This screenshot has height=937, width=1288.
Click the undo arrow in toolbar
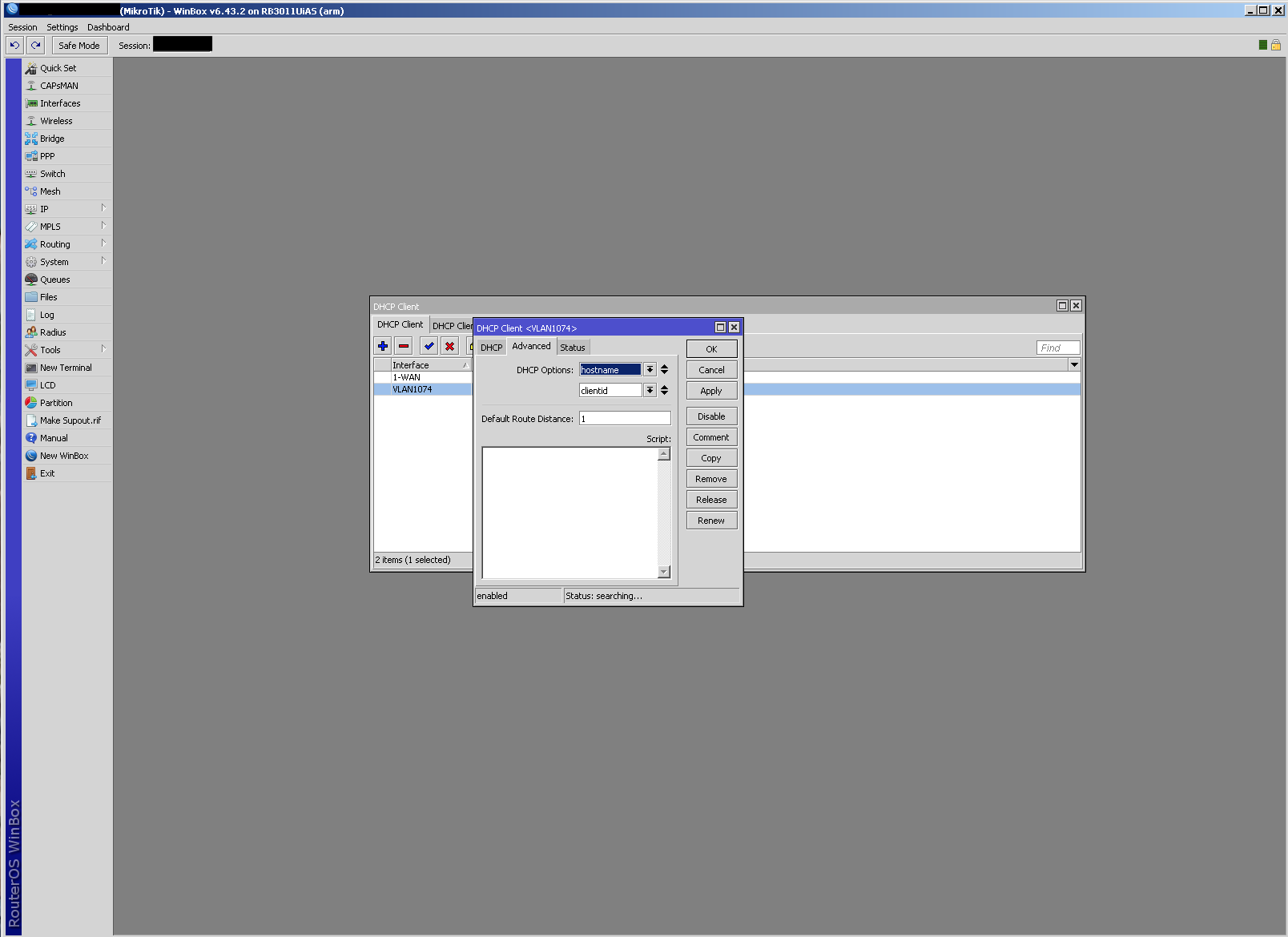pos(14,46)
